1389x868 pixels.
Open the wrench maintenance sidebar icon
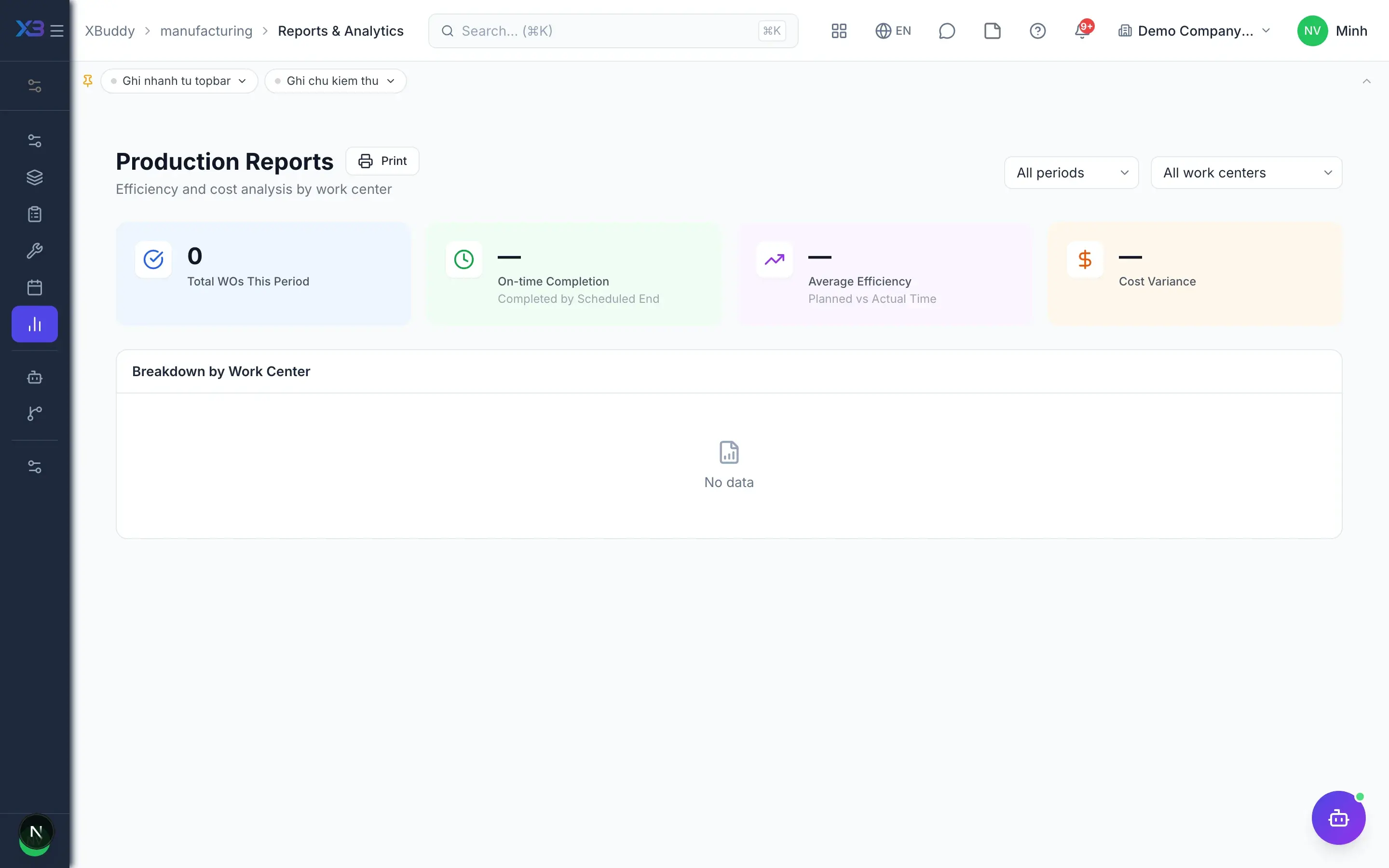pos(34,251)
